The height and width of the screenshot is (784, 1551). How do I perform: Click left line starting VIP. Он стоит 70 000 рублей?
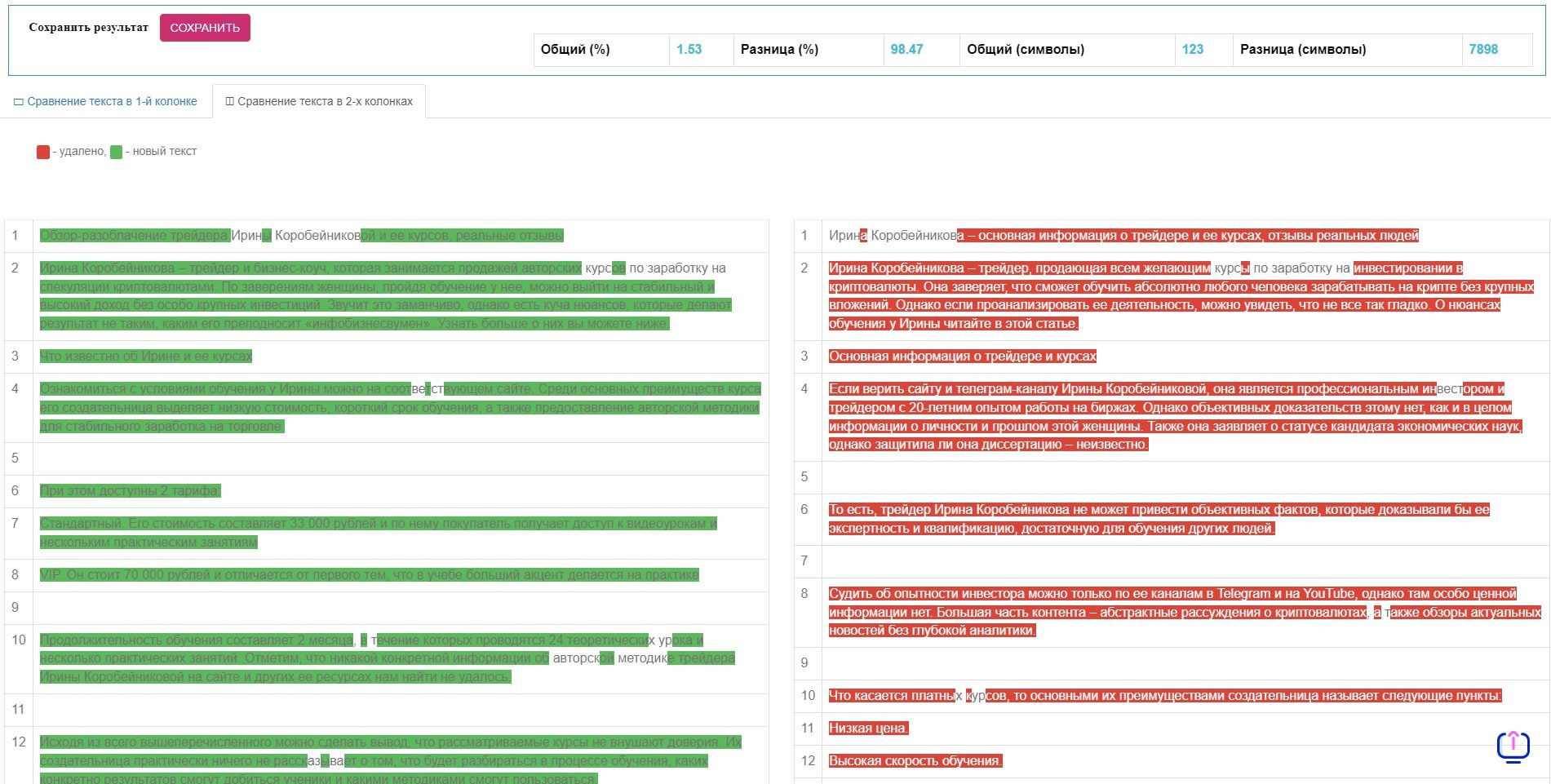coord(370,575)
